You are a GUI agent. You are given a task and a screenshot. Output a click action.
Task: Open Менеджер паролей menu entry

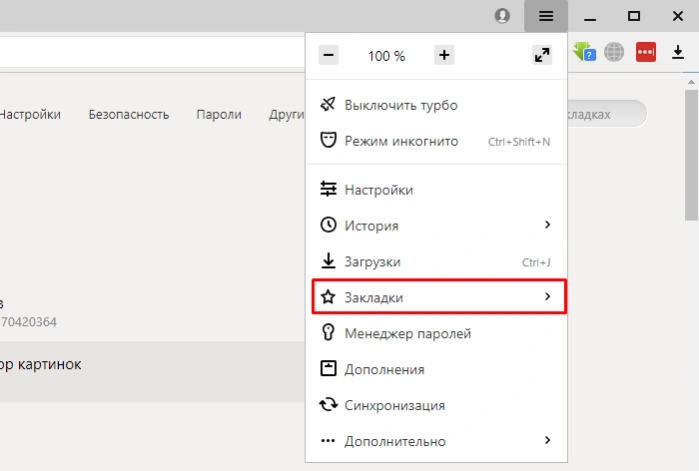(436, 333)
